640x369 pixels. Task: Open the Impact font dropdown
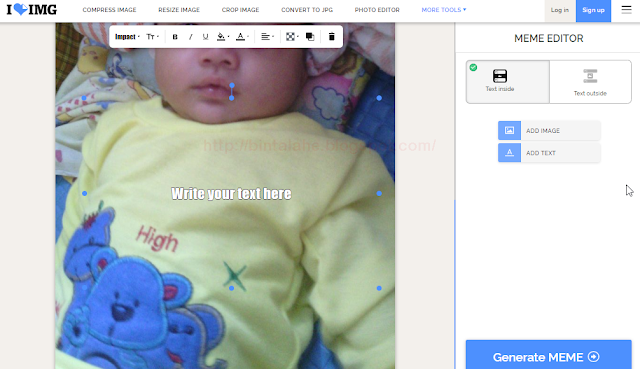click(x=127, y=37)
